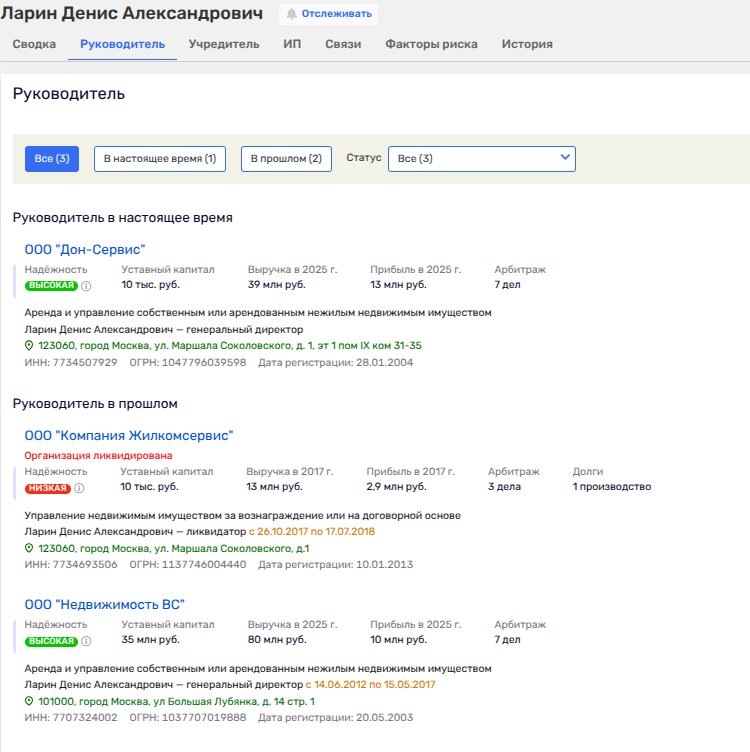
Task: Click map pin icon for Большая Лубянка address
Action: [29, 702]
